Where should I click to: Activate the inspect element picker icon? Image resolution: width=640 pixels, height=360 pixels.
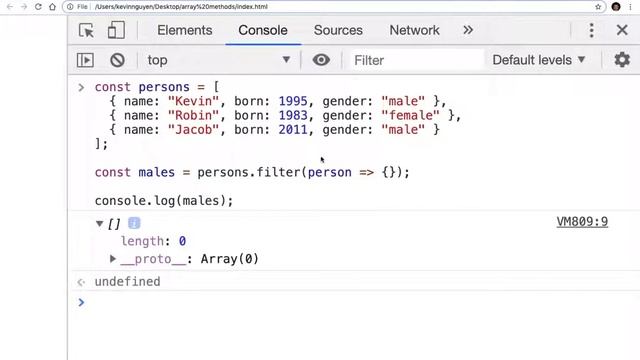click(x=86, y=30)
